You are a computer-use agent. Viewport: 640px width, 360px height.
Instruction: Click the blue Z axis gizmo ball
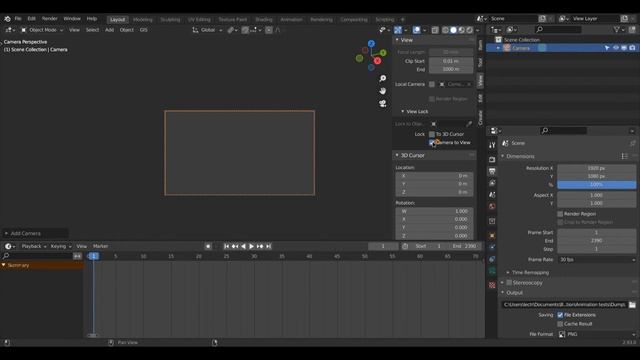pyautogui.click(x=371, y=44)
